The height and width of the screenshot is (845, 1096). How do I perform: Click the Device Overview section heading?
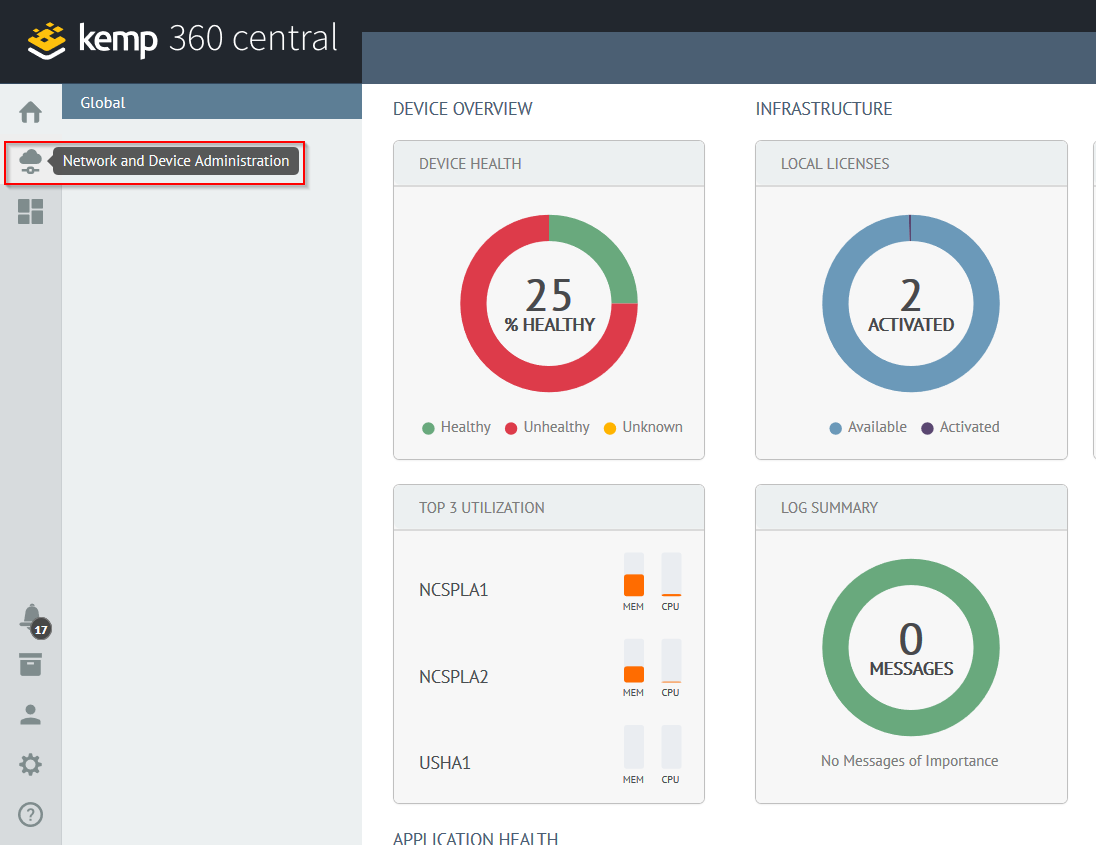tap(463, 109)
